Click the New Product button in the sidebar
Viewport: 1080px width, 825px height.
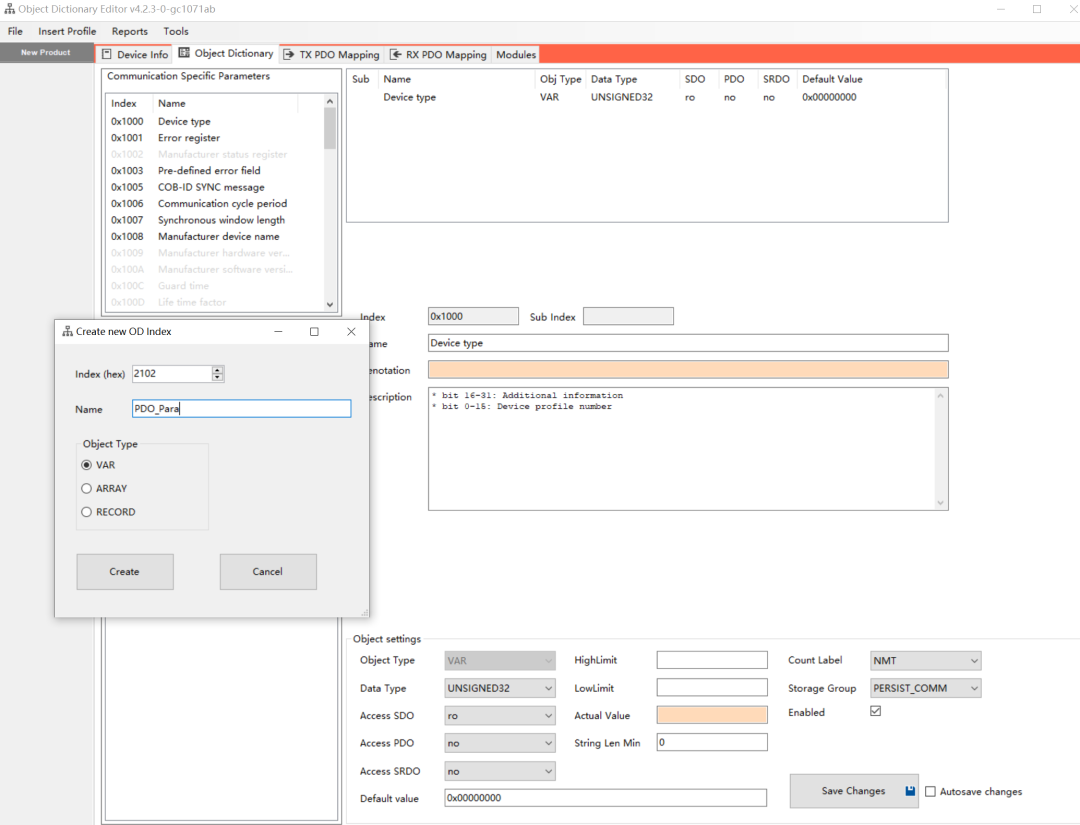pyautogui.click(x=46, y=52)
